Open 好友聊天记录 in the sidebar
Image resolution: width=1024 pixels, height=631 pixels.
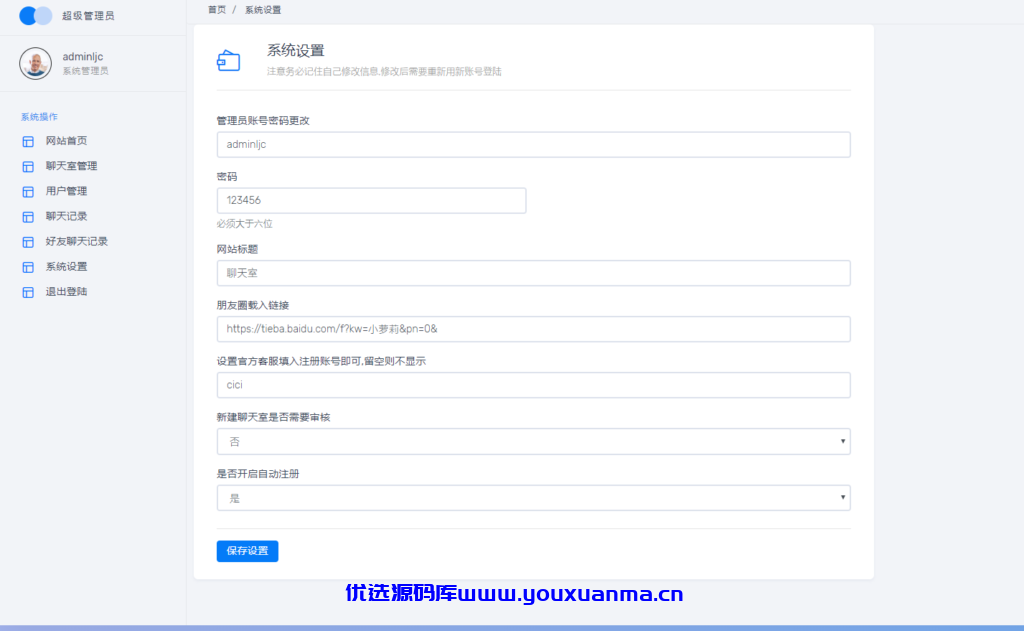click(76, 241)
